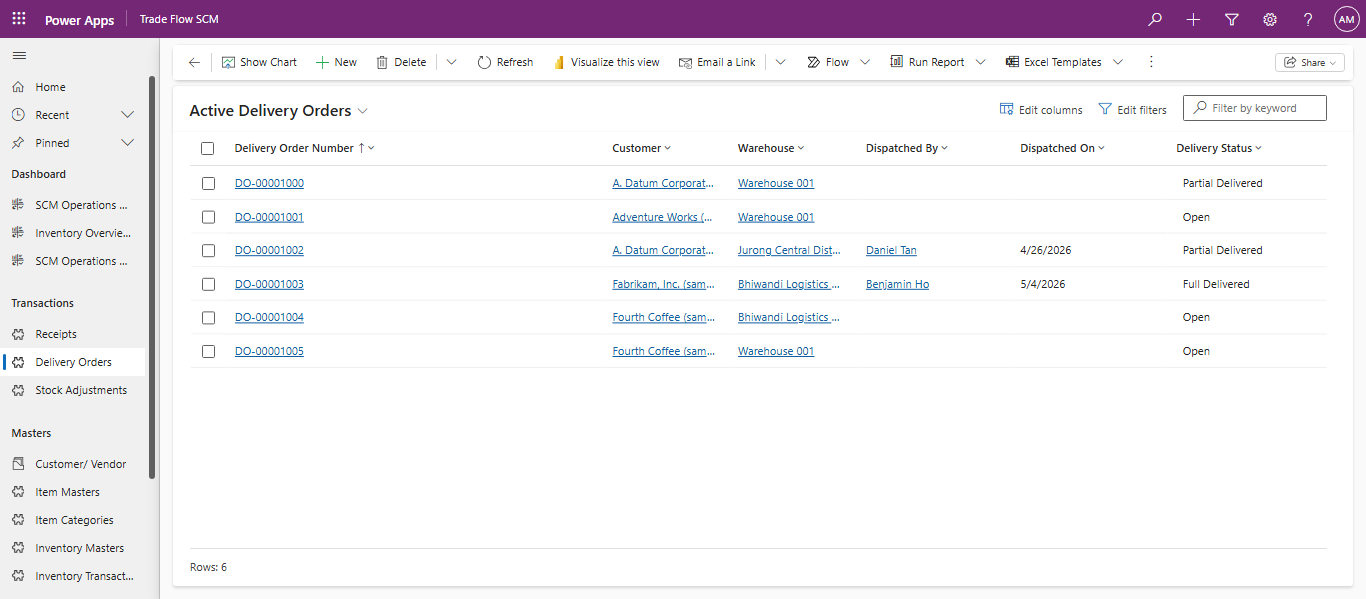Open the AM user account avatar

pyautogui.click(x=1346, y=19)
